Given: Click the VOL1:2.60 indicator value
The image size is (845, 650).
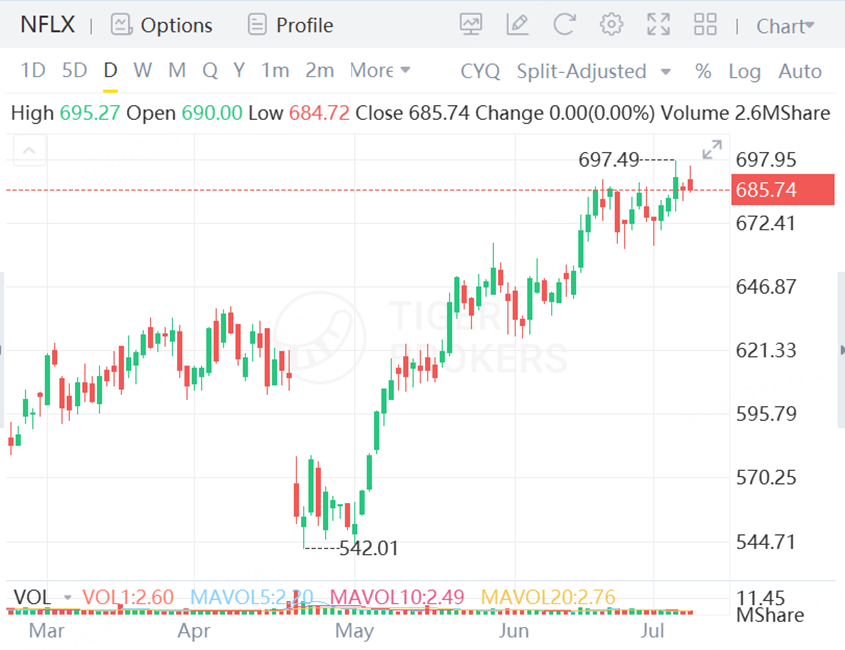Looking at the screenshot, I should pos(128,597).
